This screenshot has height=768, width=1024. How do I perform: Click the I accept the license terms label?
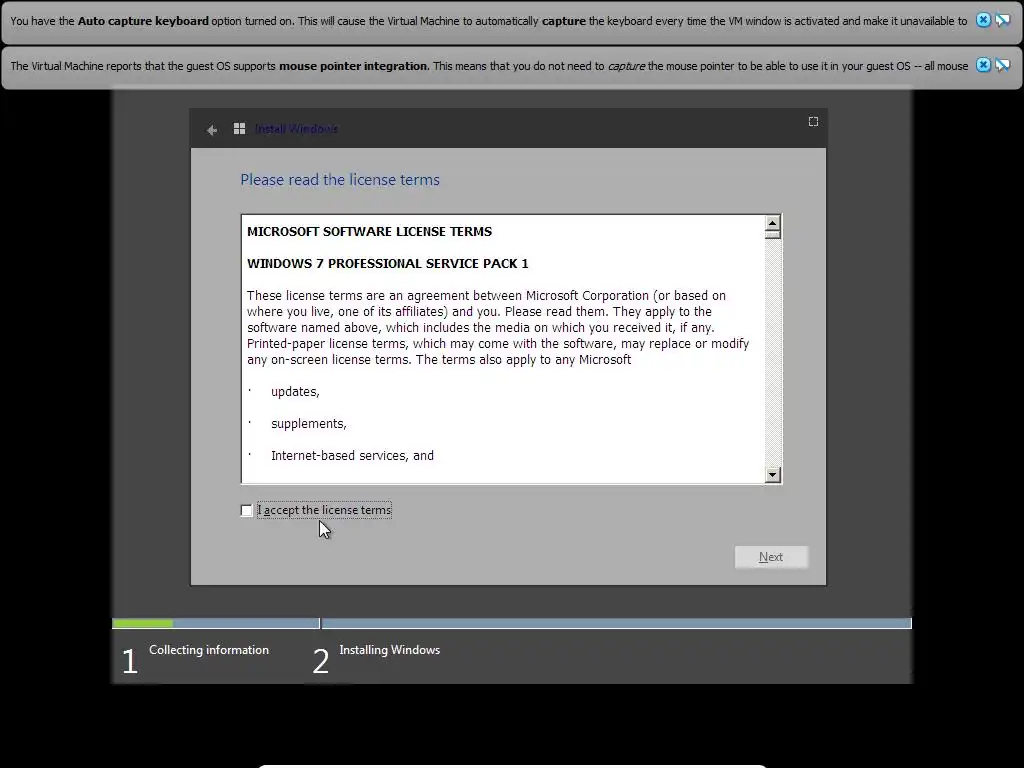325,510
